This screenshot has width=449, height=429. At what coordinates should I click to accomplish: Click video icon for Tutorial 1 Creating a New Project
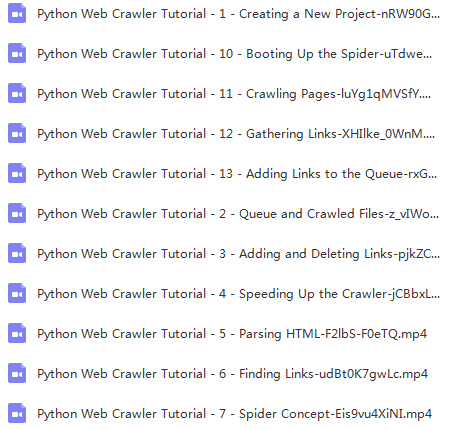pyautogui.click(x=17, y=14)
